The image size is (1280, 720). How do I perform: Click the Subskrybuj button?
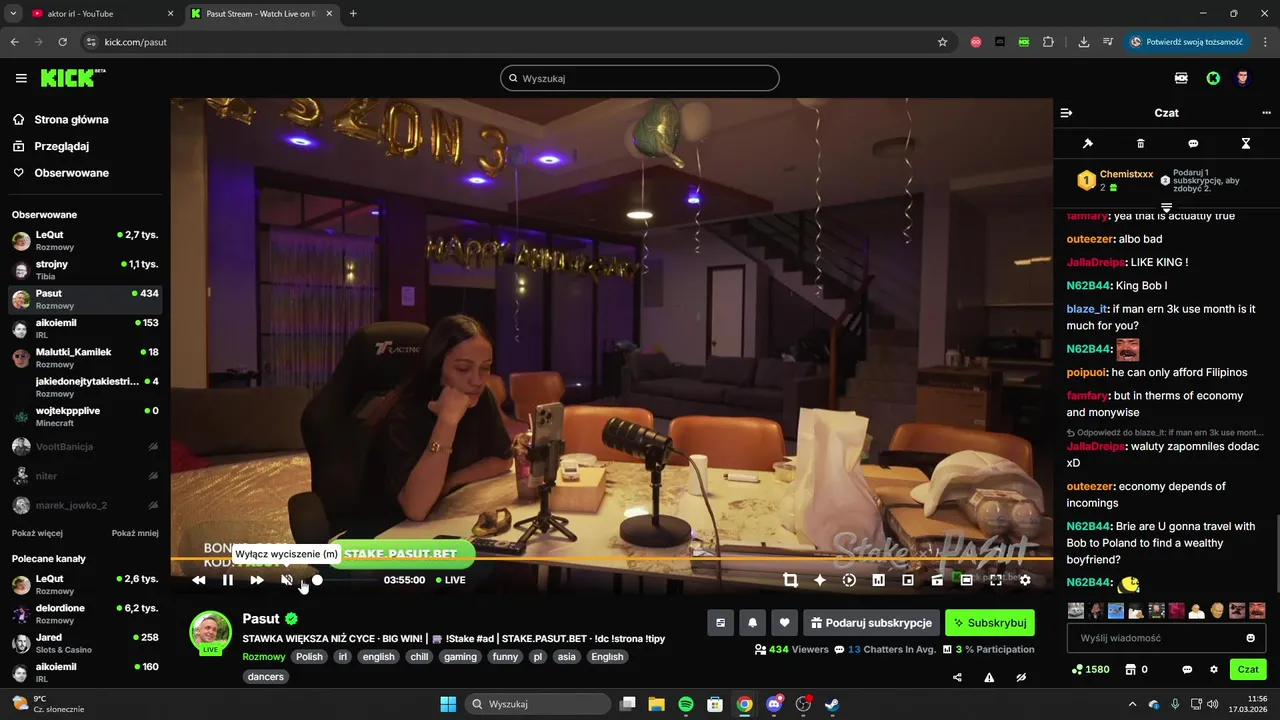pos(990,623)
